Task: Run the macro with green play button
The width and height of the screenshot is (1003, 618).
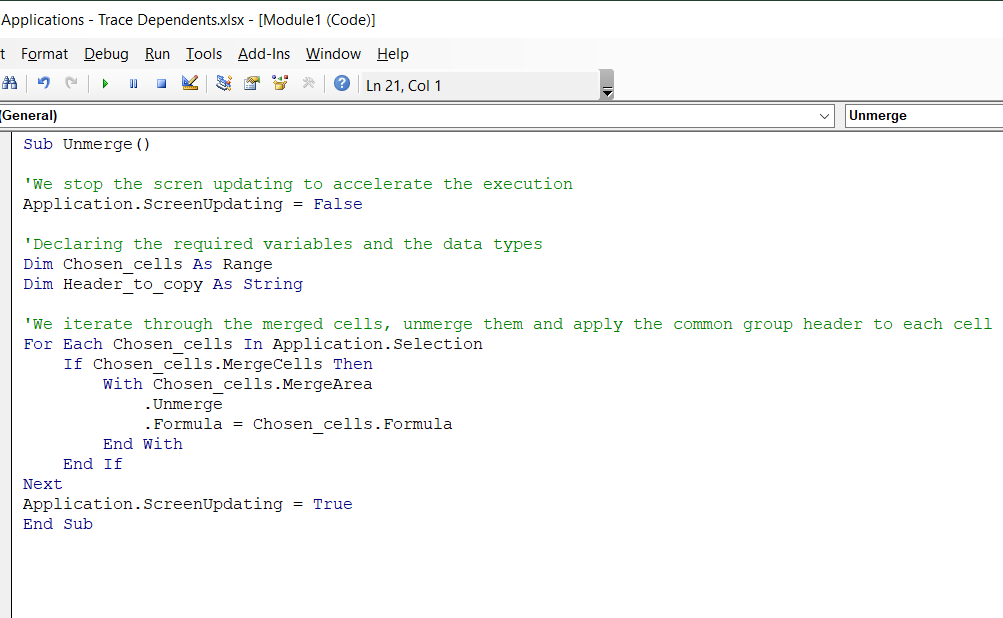Action: 105,85
